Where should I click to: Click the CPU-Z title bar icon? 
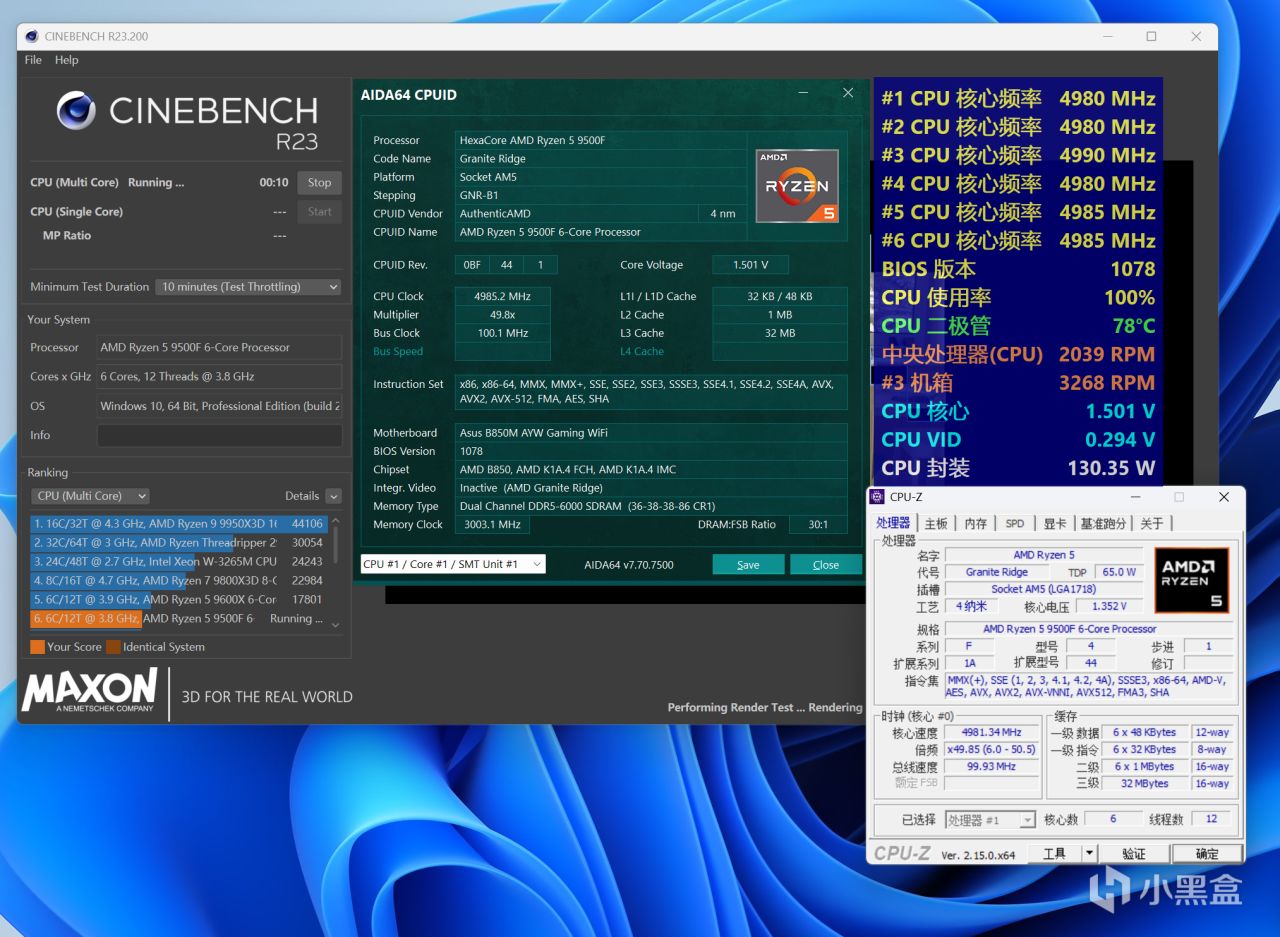tap(878, 497)
